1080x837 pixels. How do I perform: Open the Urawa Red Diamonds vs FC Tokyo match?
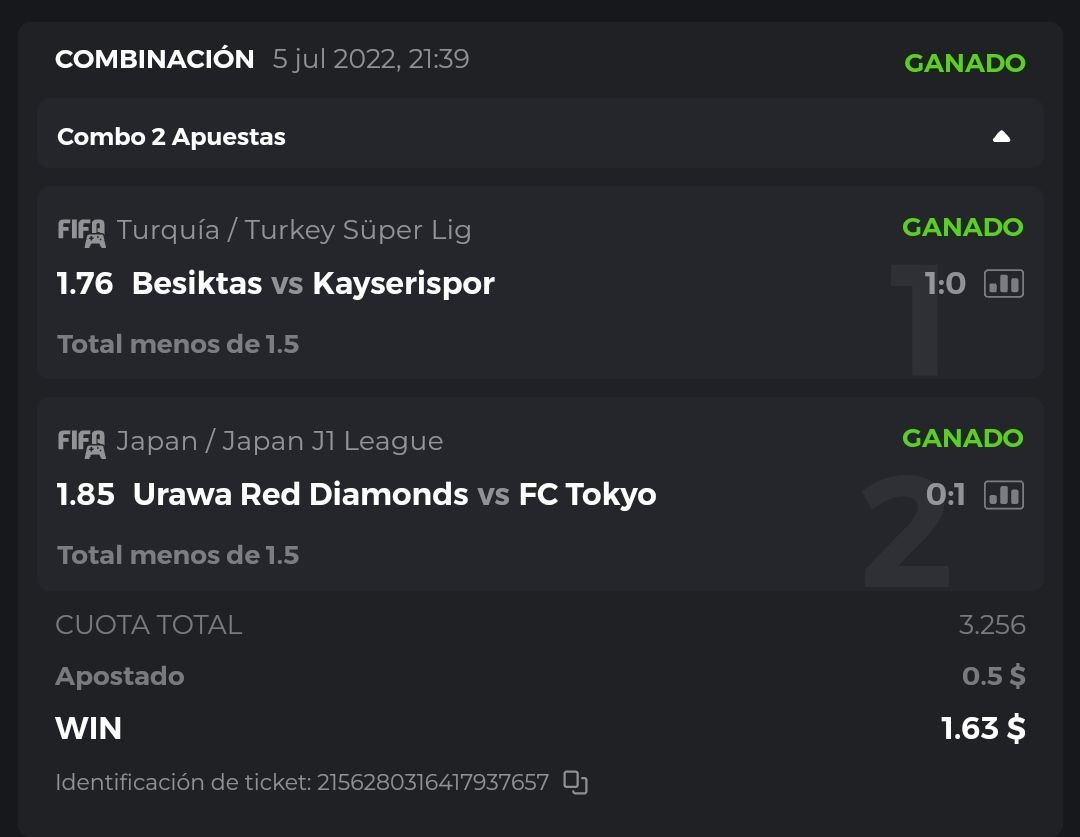(394, 495)
